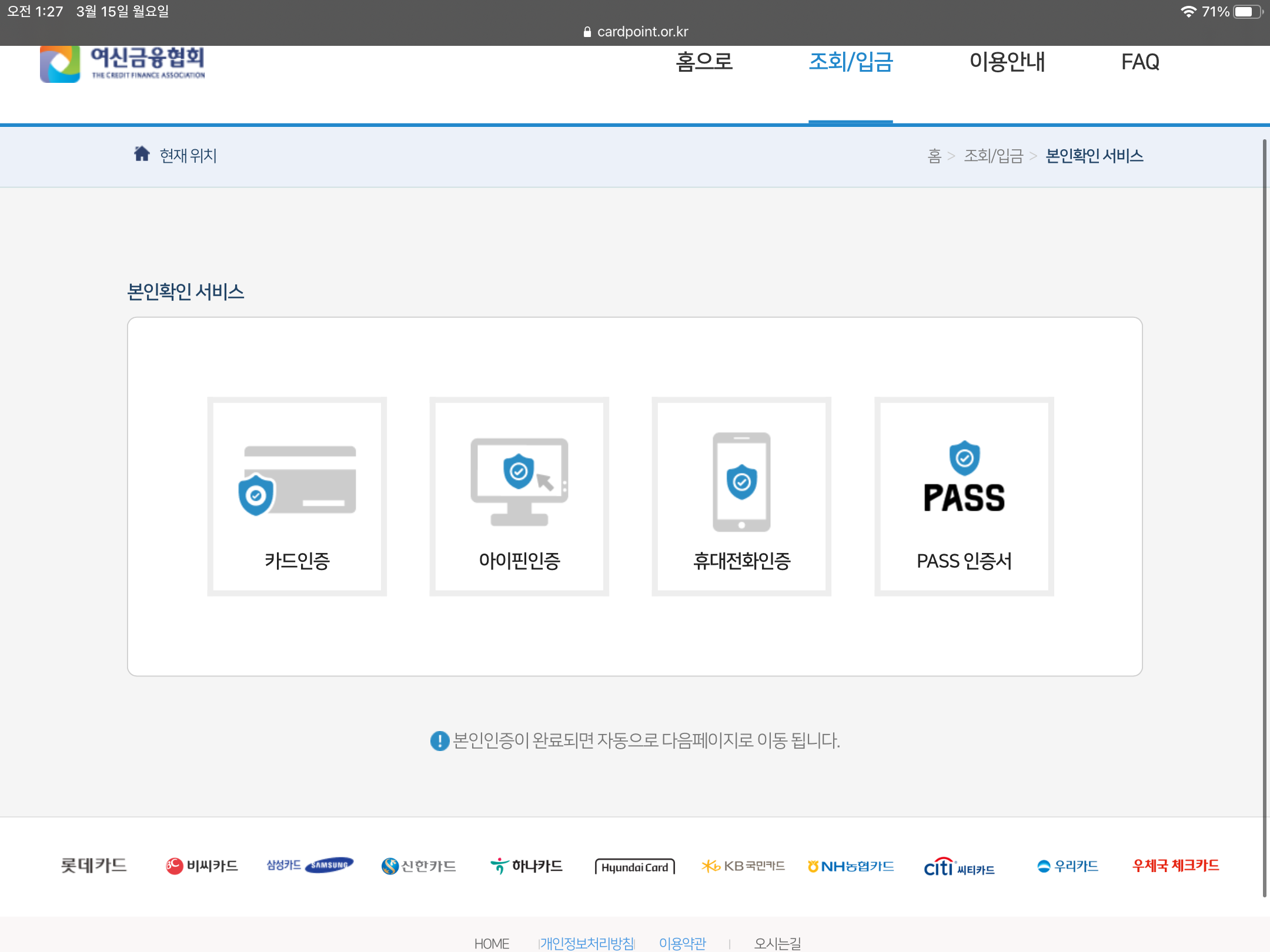Image resolution: width=1270 pixels, height=952 pixels.
Task: Click 조회/입금 in the breadcrumb path
Action: 993,156
